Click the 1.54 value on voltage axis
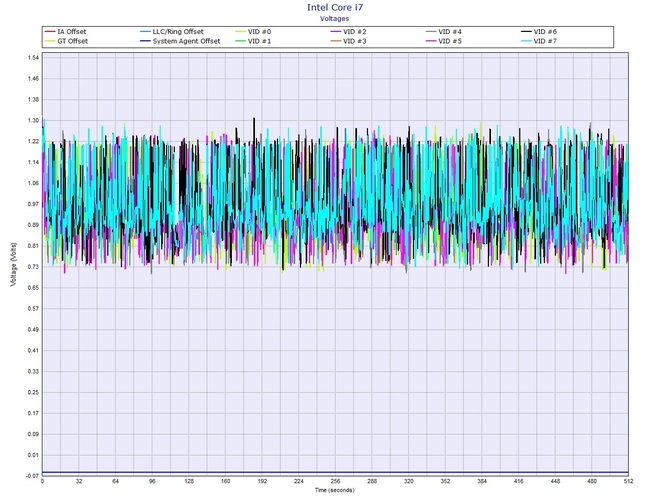This screenshot has height=502, width=670. pyautogui.click(x=33, y=58)
